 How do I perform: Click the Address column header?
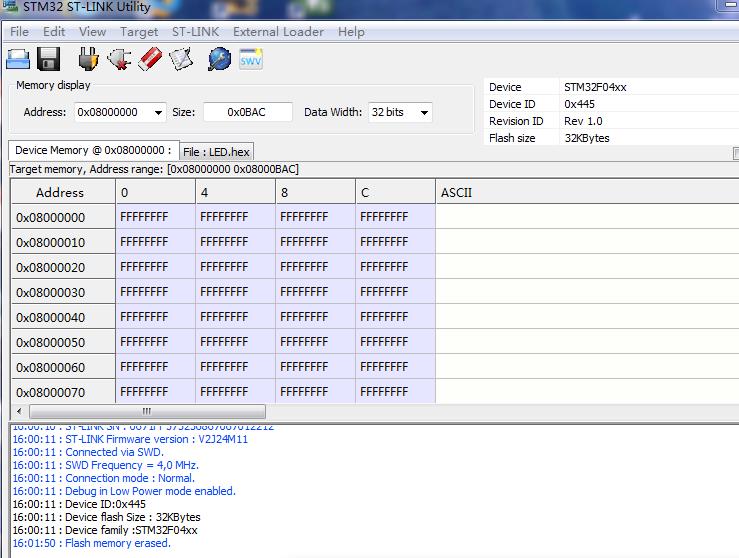coord(60,192)
